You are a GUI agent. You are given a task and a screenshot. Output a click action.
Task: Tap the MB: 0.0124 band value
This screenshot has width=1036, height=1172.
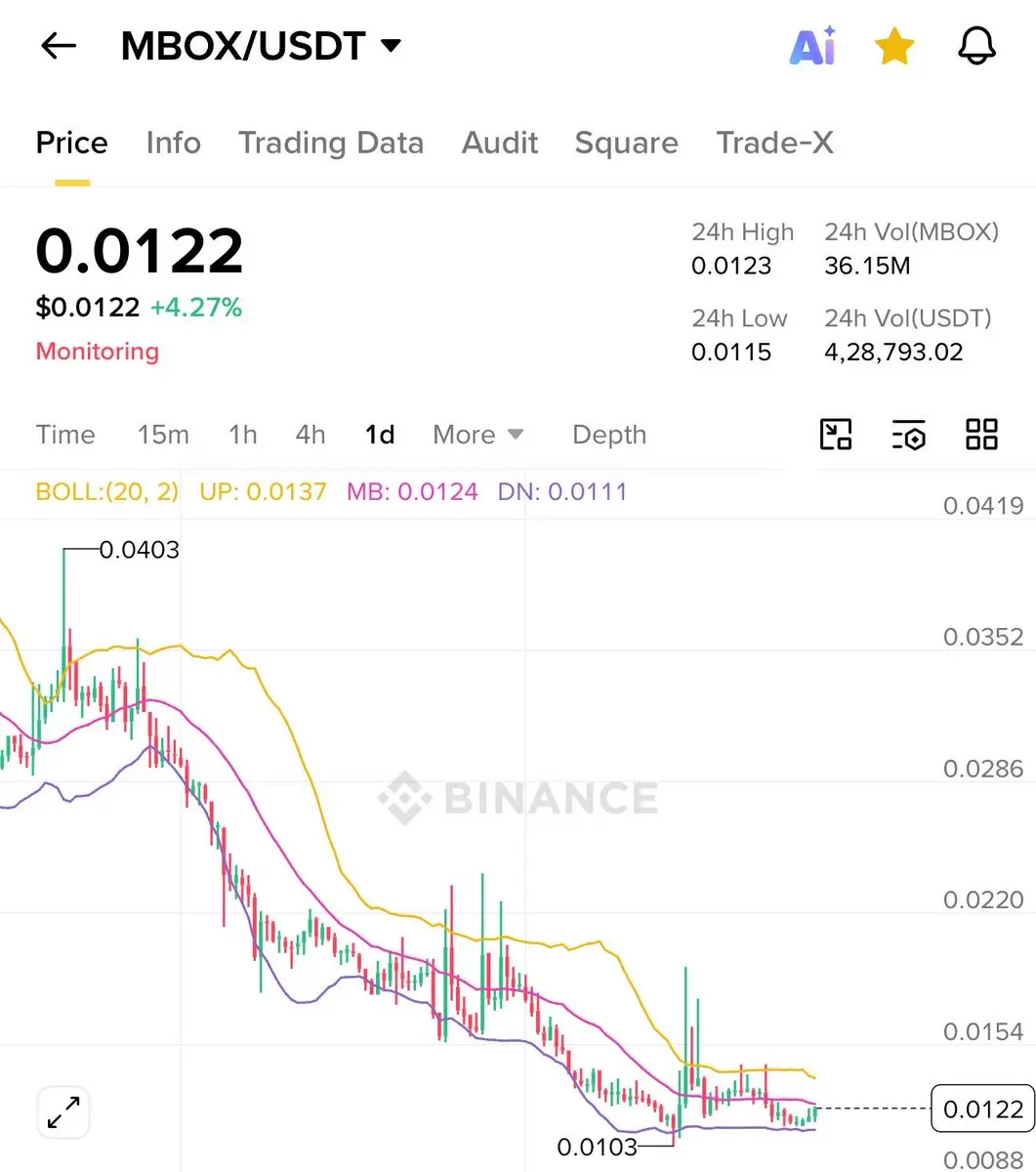pyautogui.click(x=412, y=491)
